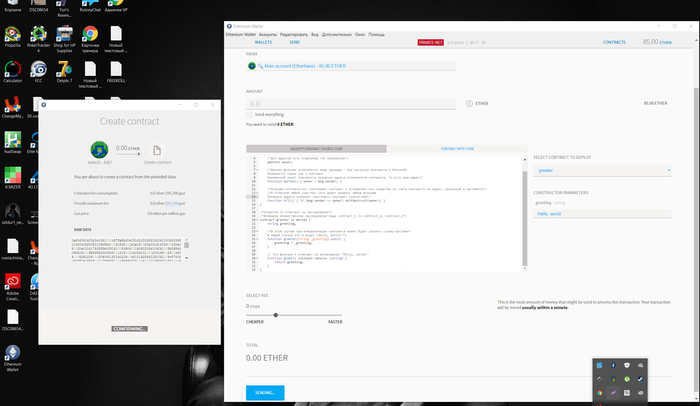Viewport: 700px width, 406px height.
Task: Open the HudSwap desktop shortcut
Action: [12, 143]
